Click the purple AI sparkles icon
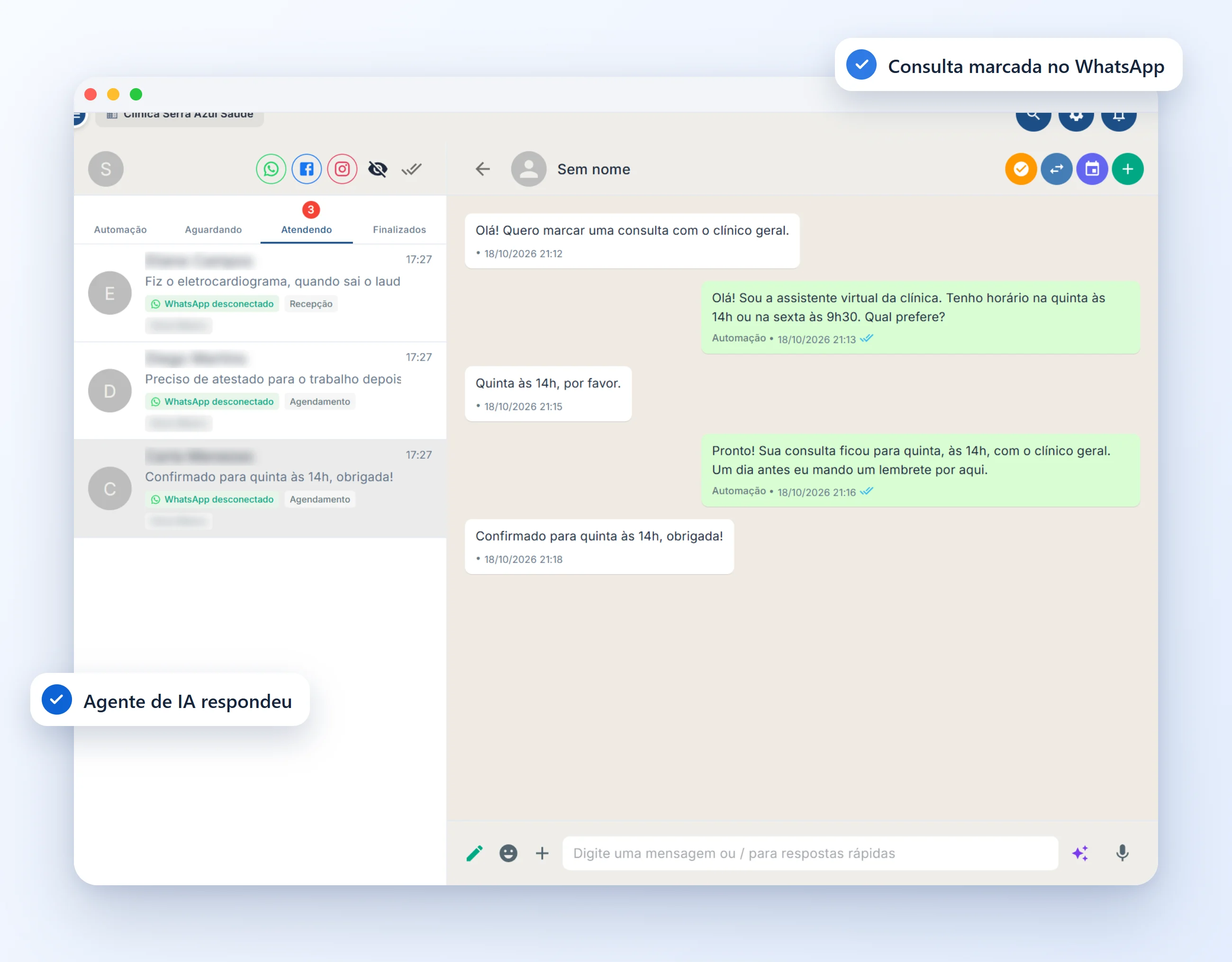 1080,853
